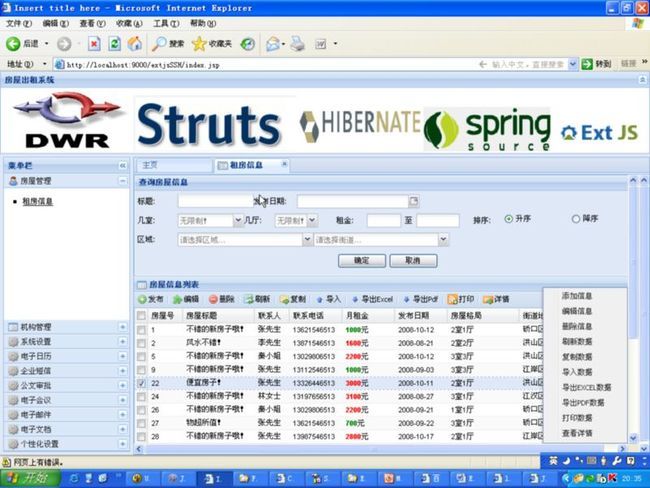Click the 导入 import toolbar button
650x488 pixels.
pos(328,299)
